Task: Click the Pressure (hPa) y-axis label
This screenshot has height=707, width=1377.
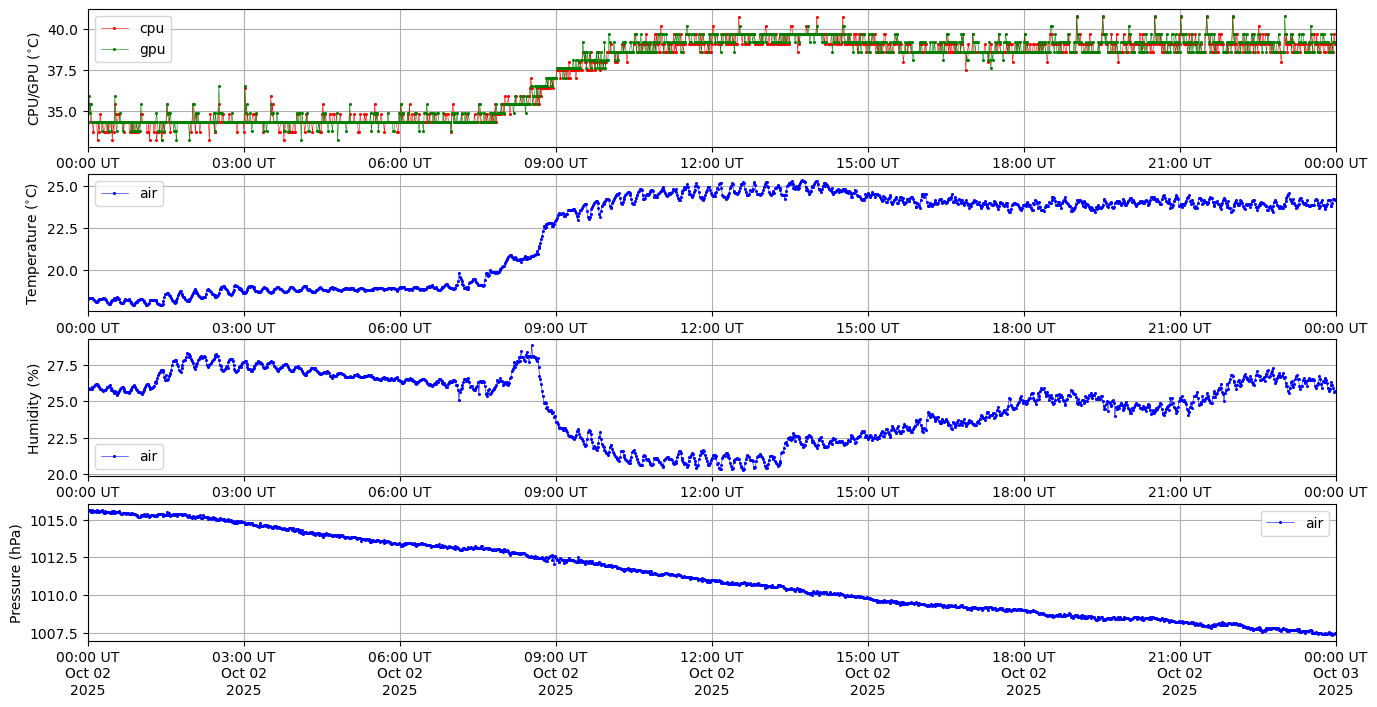Action: (x=16, y=573)
